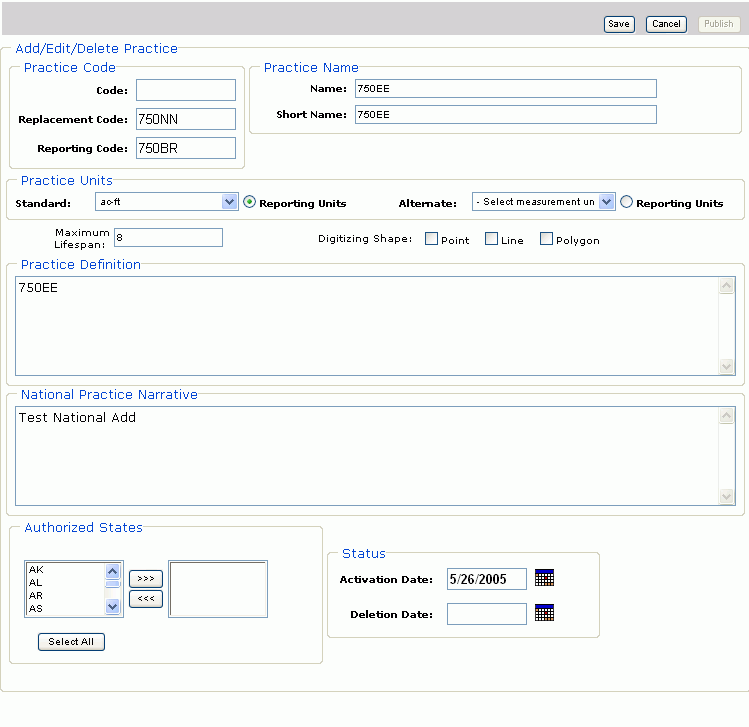Click the states list scrollbar thumb

(113, 584)
